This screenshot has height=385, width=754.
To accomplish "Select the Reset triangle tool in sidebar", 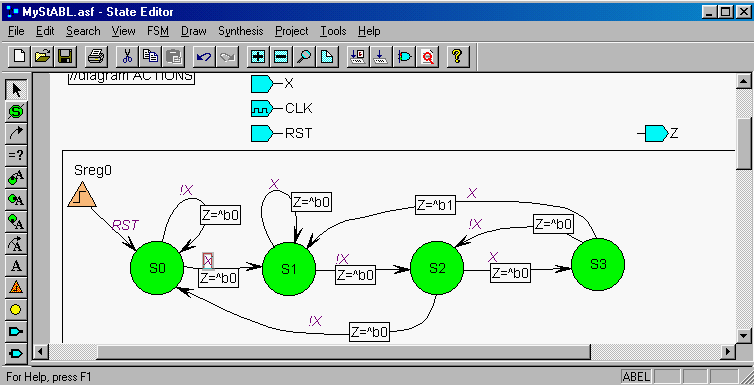I will (16, 287).
